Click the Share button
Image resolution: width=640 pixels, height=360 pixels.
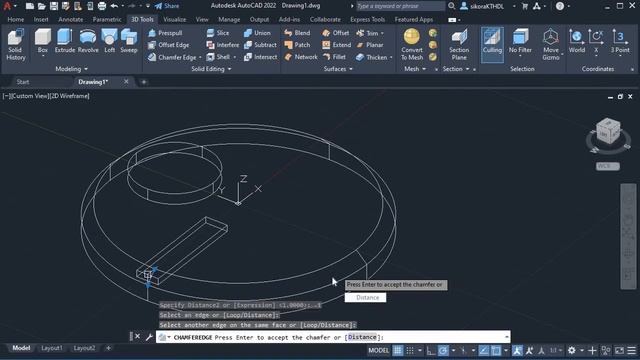click(167, 6)
